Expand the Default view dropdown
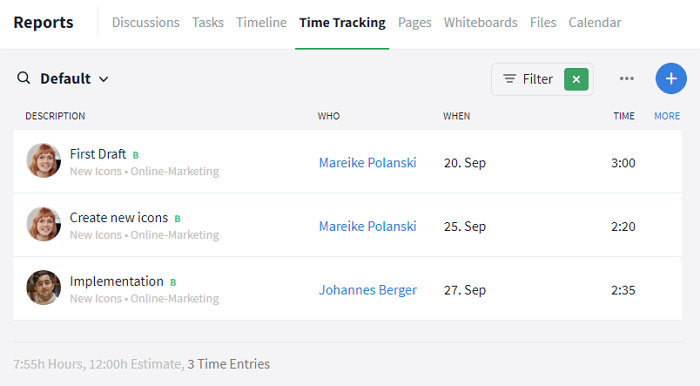The height and width of the screenshot is (386, 700). coord(74,79)
